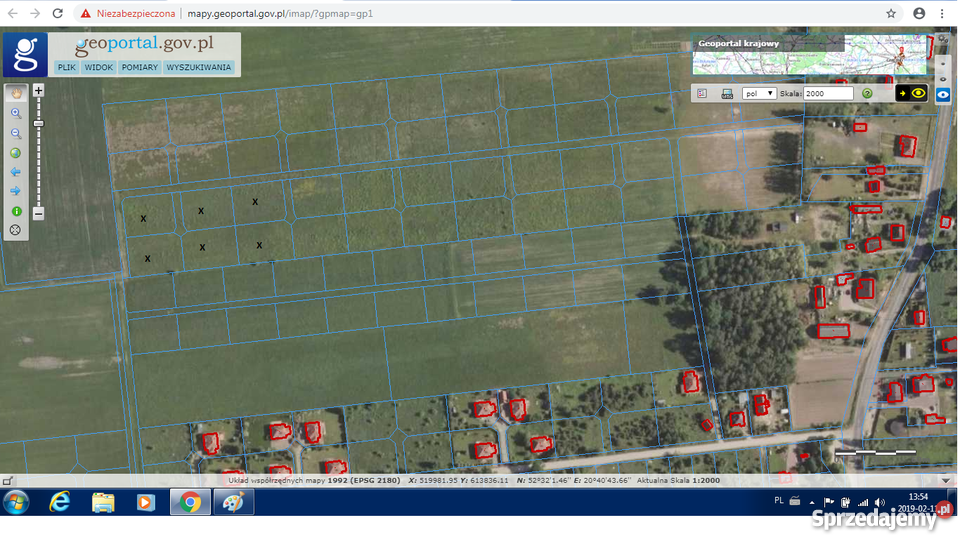Open Paint from the Windows taskbar
This screenshot has height=539, width=960.
232,502
